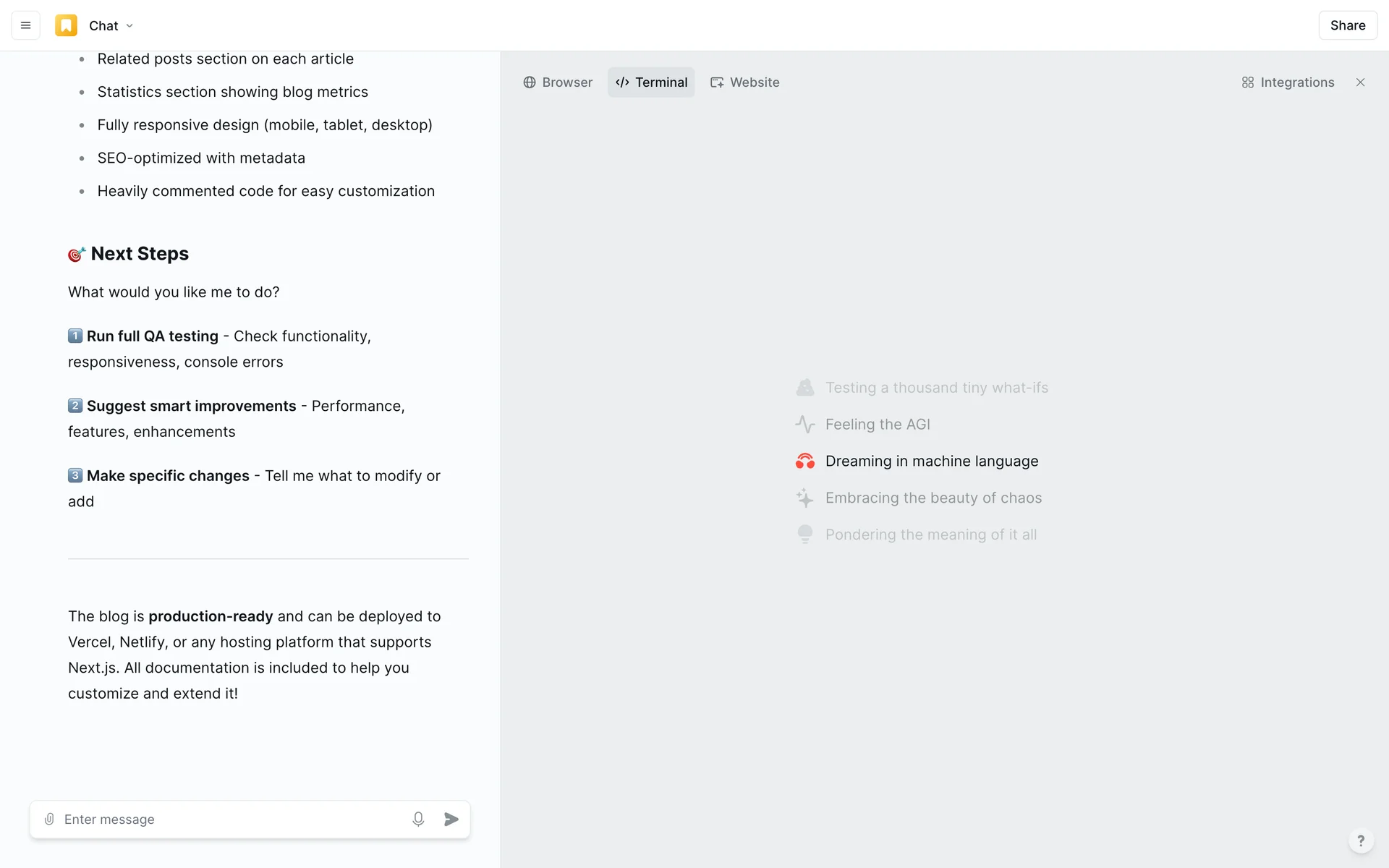
Task: Click the yellow bookmark app logo
Action: (x=66, y=25)
